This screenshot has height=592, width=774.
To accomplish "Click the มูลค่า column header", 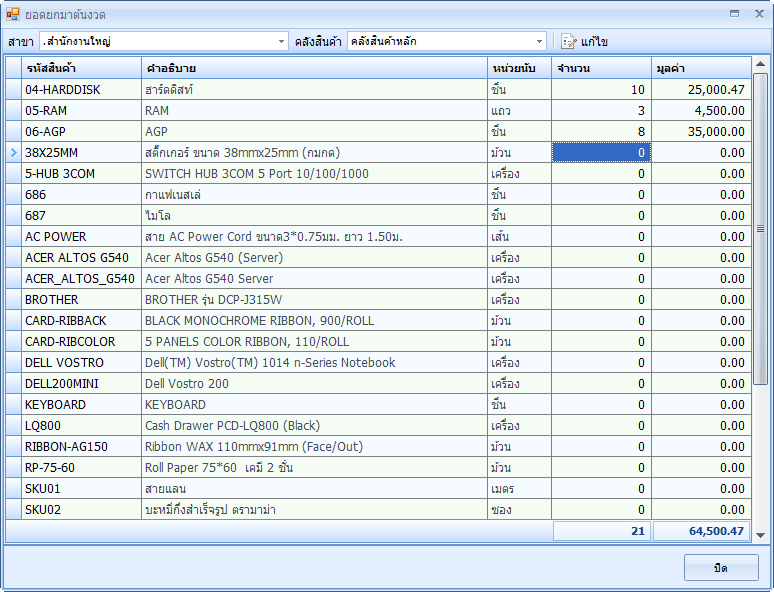I will [x=700, y=67].
